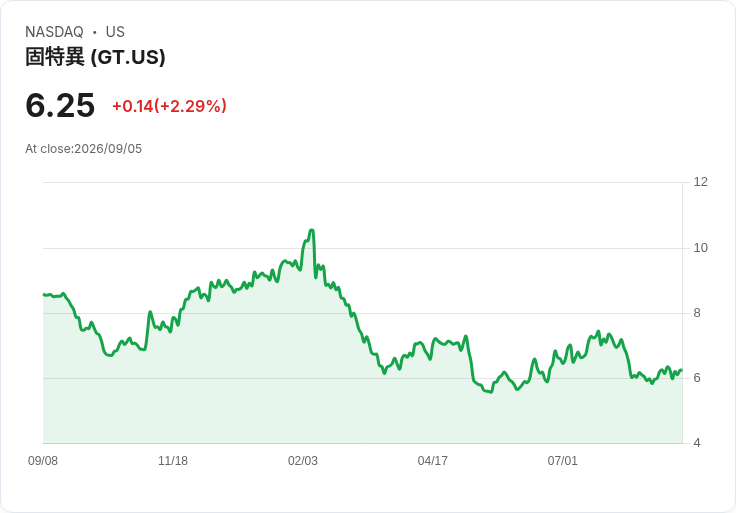Screen dimensions: 736x513
Task: Select the 09/08 date label on the x-axis
Action: pos(43,461)
